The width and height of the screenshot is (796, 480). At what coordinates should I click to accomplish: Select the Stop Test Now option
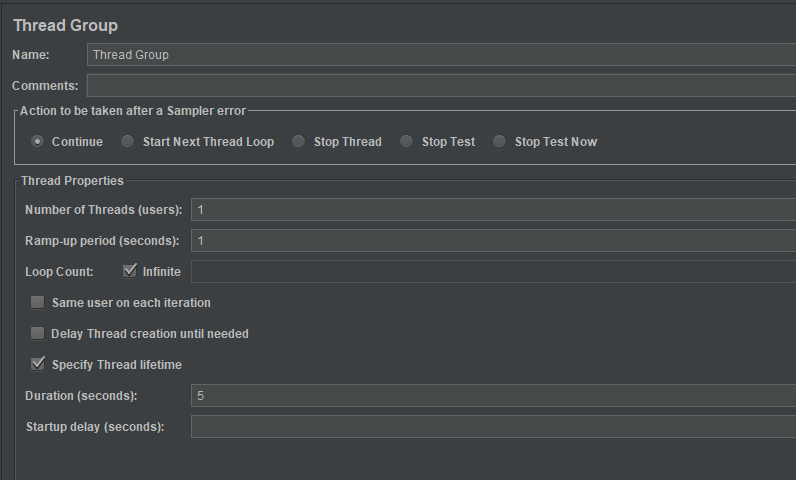tap(500, 142)
